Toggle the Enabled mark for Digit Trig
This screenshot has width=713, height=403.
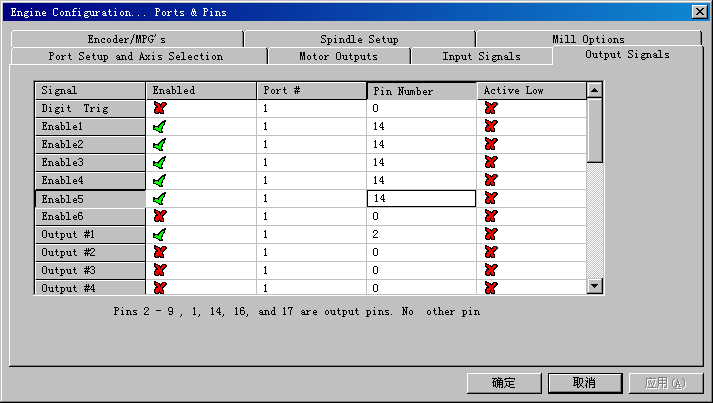(x=160, y=108)
